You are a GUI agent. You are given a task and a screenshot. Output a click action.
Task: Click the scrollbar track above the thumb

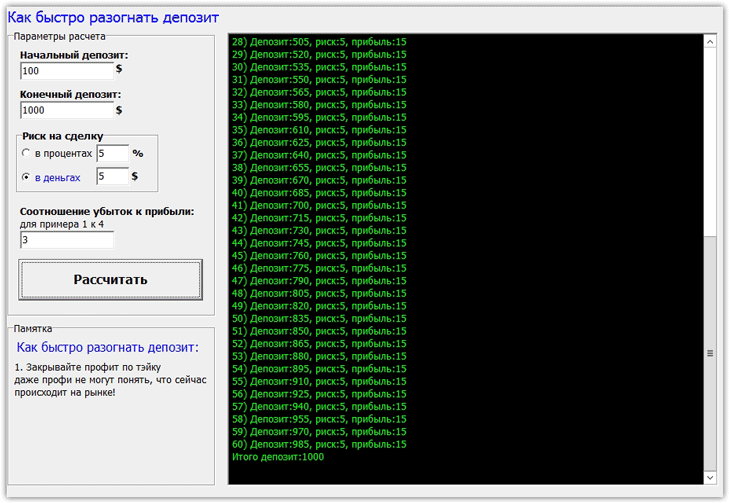(x=710, y=140)
